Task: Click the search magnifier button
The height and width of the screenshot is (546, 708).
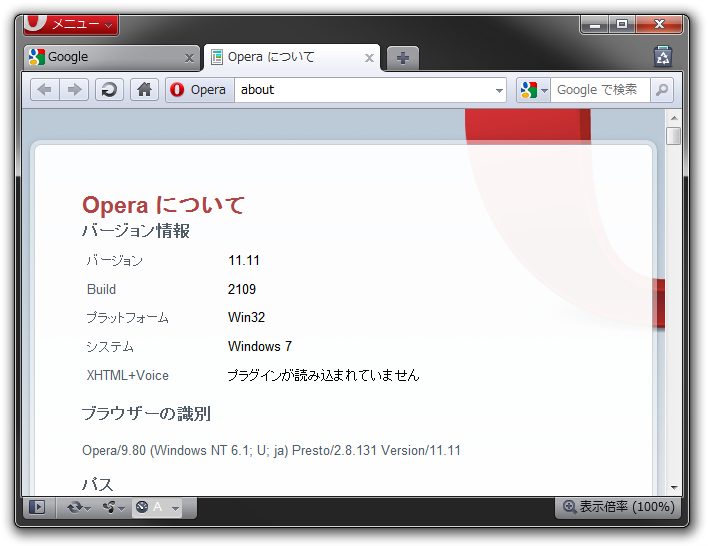Action: coord(661,90)
